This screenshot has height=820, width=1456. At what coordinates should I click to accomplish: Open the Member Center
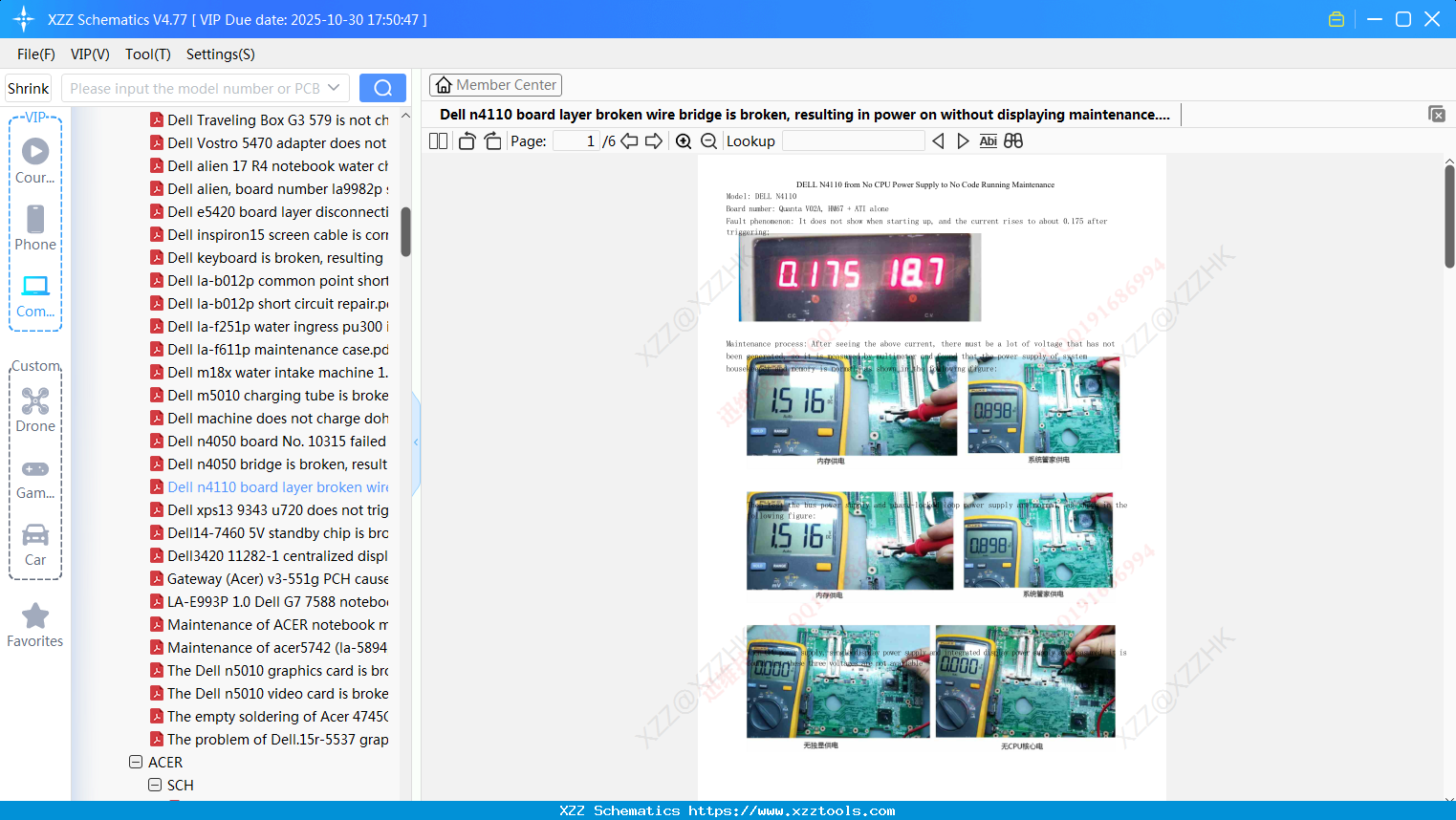click(x=495, y=85)
